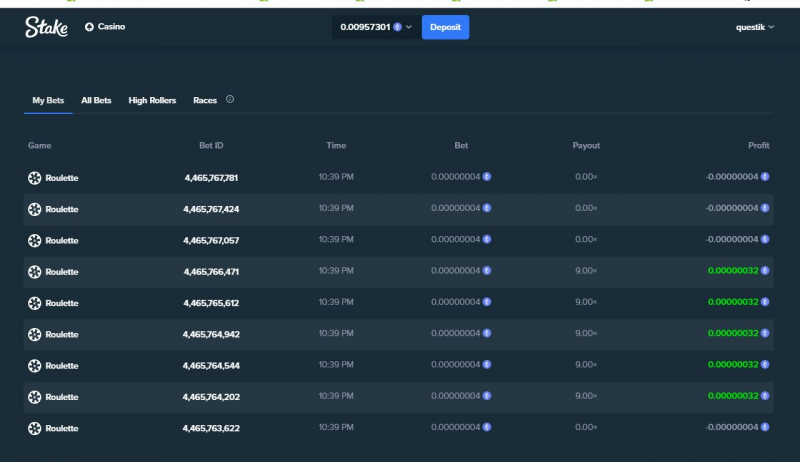Open bet ID 4,465,764,544

[x=211, y=366]
